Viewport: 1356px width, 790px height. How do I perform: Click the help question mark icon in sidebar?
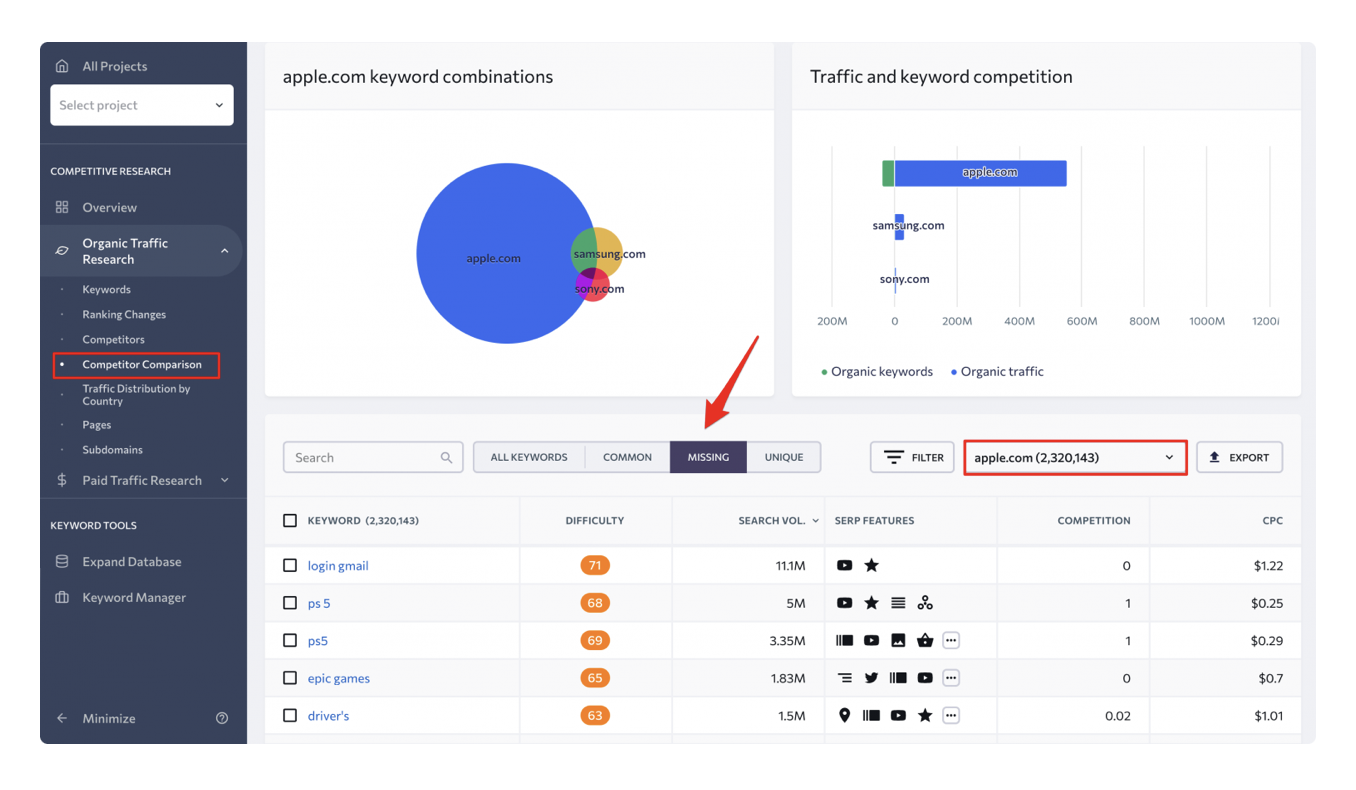222,718
